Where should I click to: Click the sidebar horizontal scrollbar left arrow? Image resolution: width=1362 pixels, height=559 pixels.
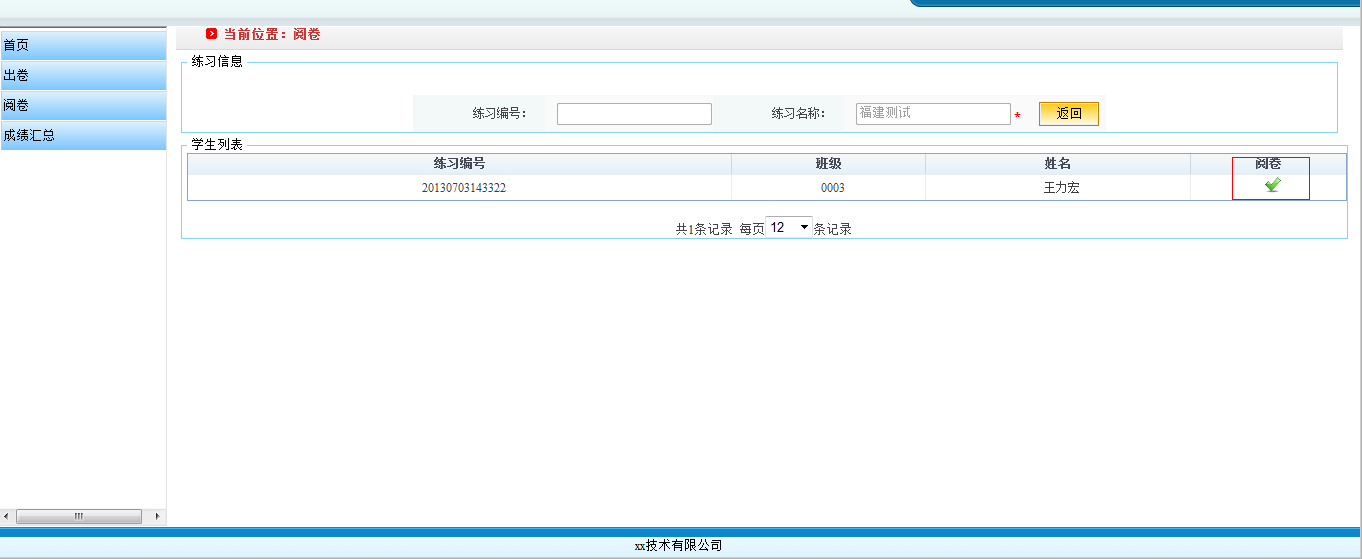pyautogui.click(x=8, y=516)
